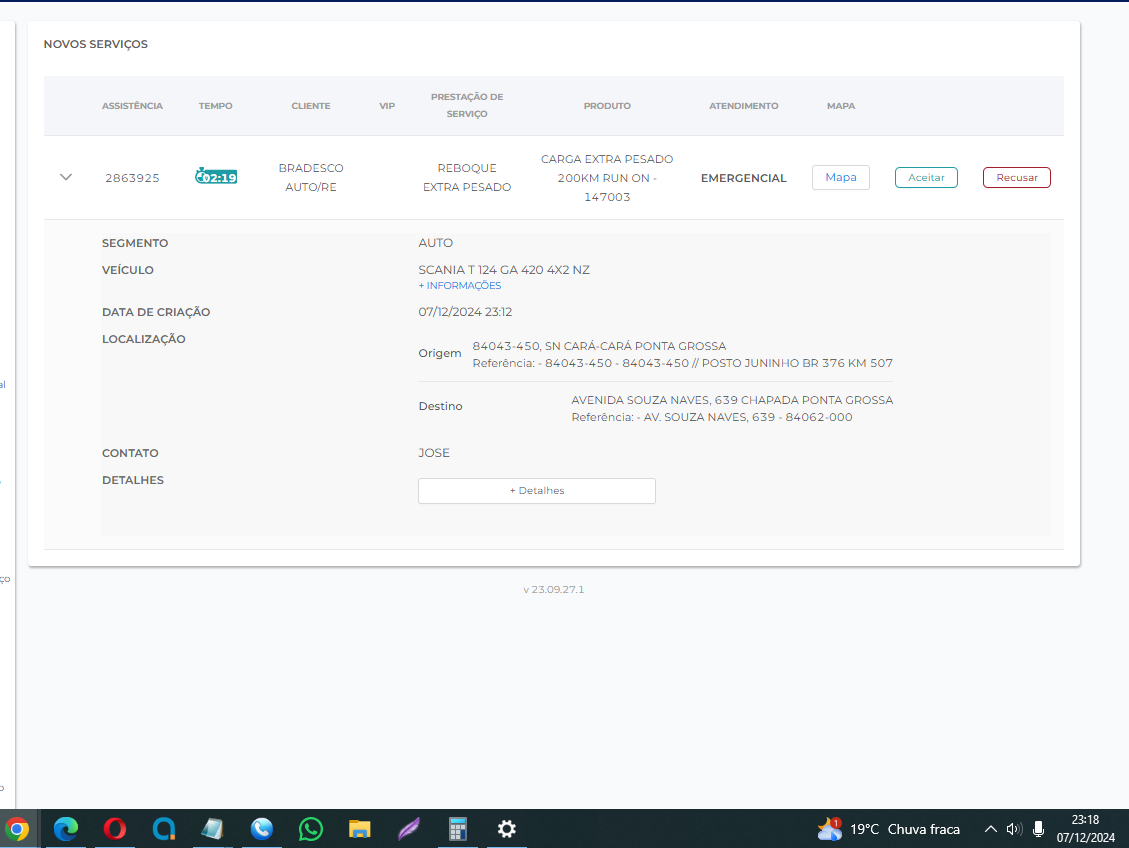Click the microphone tray icon

pyautogui.click(x=1038, y=829)
